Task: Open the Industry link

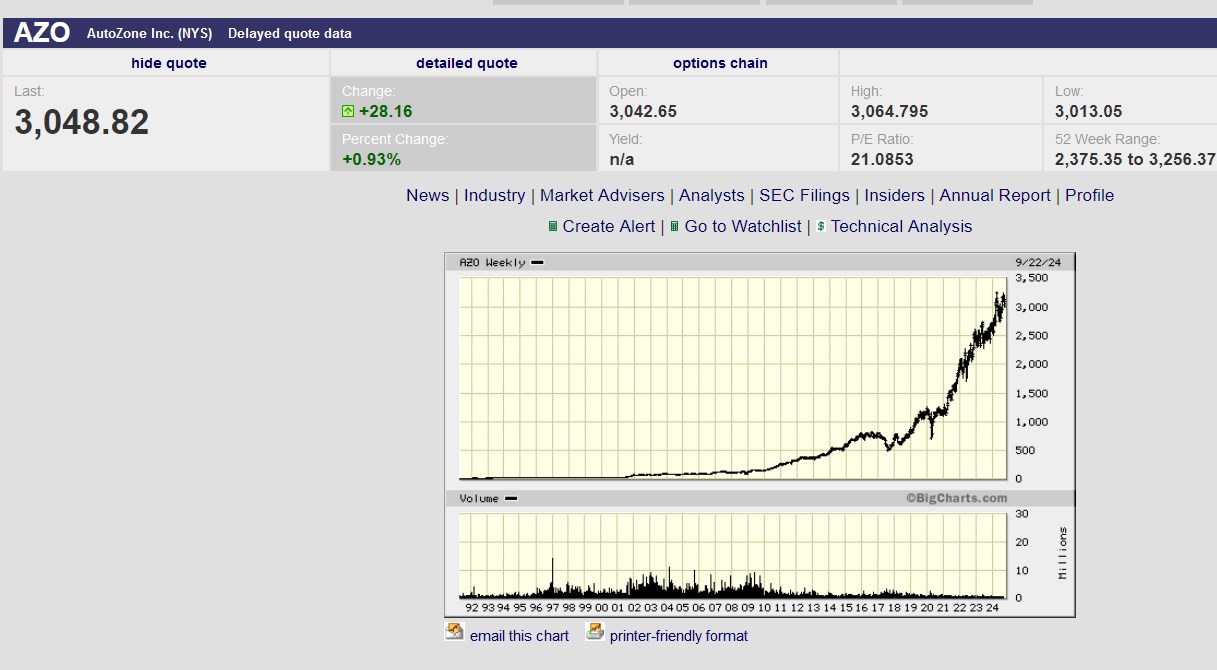Action: pos(494,195)
